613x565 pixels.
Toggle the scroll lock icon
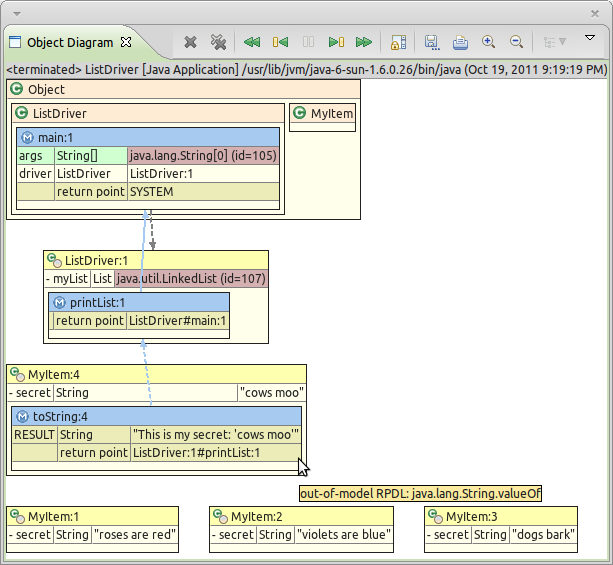pos(398,42)
